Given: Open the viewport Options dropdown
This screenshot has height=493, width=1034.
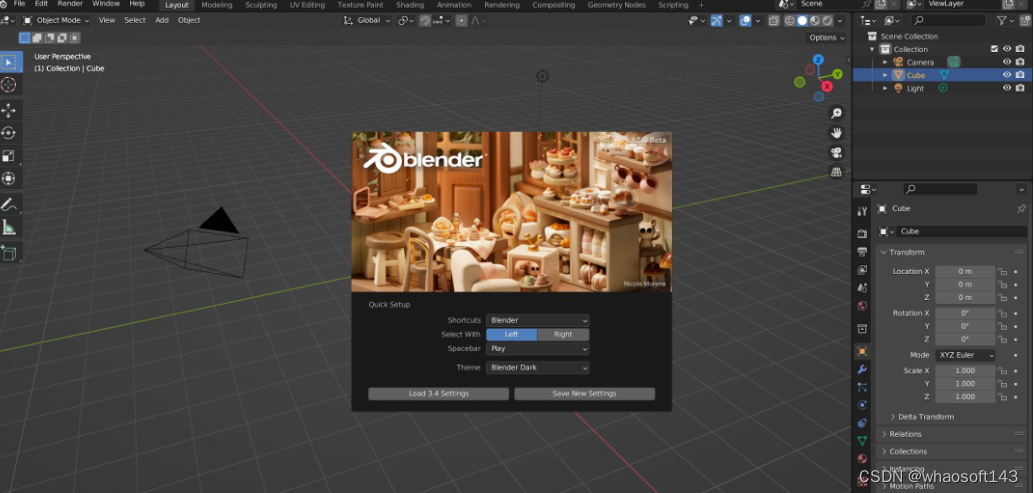Looking at the screenshot, I should [x=826, y=38].
